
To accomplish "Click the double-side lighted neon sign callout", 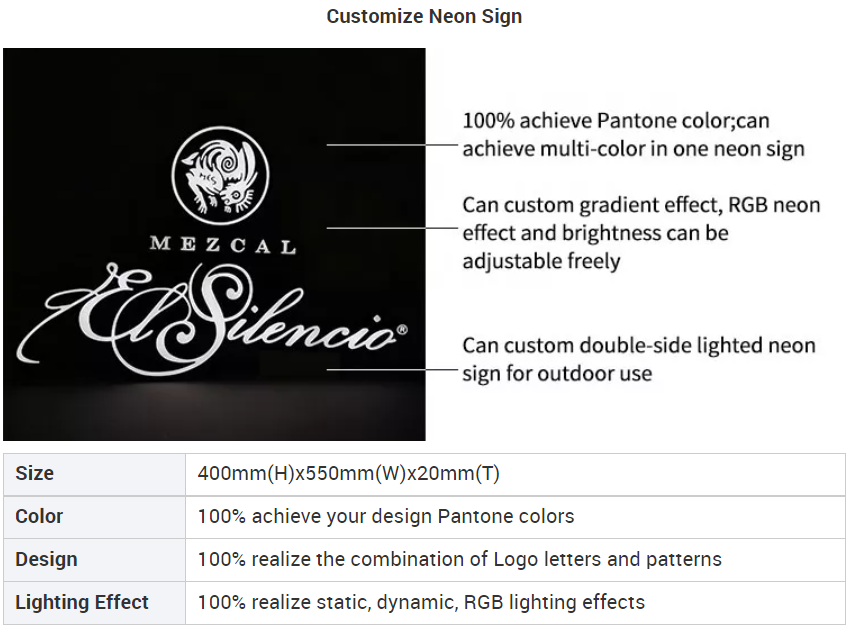I will pyautogui.click(x=639, y=359).
